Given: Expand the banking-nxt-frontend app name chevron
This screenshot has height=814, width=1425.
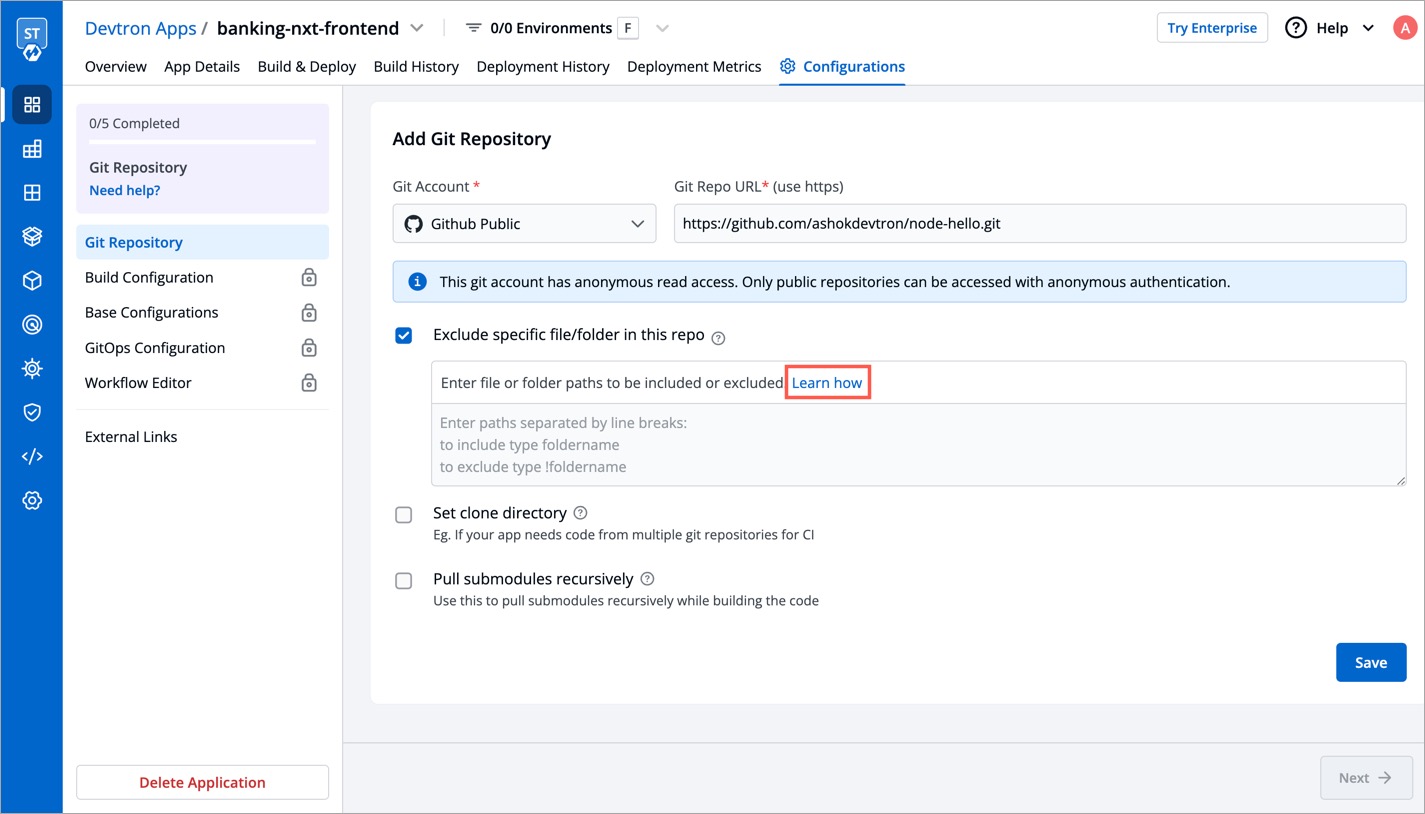Looking at the screenshot, I should (x=417, y=28).
